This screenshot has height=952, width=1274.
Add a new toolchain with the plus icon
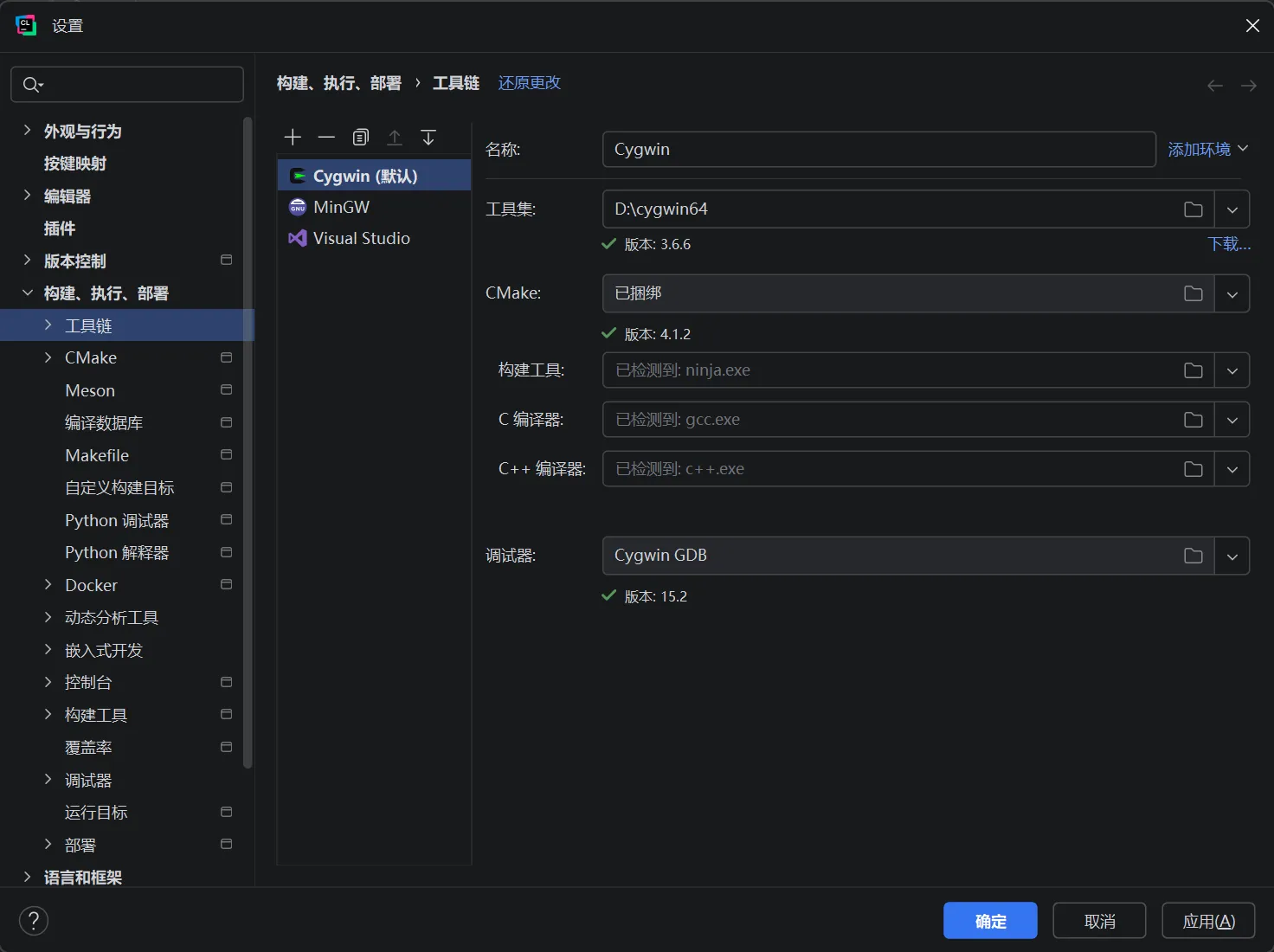(293, 137)
